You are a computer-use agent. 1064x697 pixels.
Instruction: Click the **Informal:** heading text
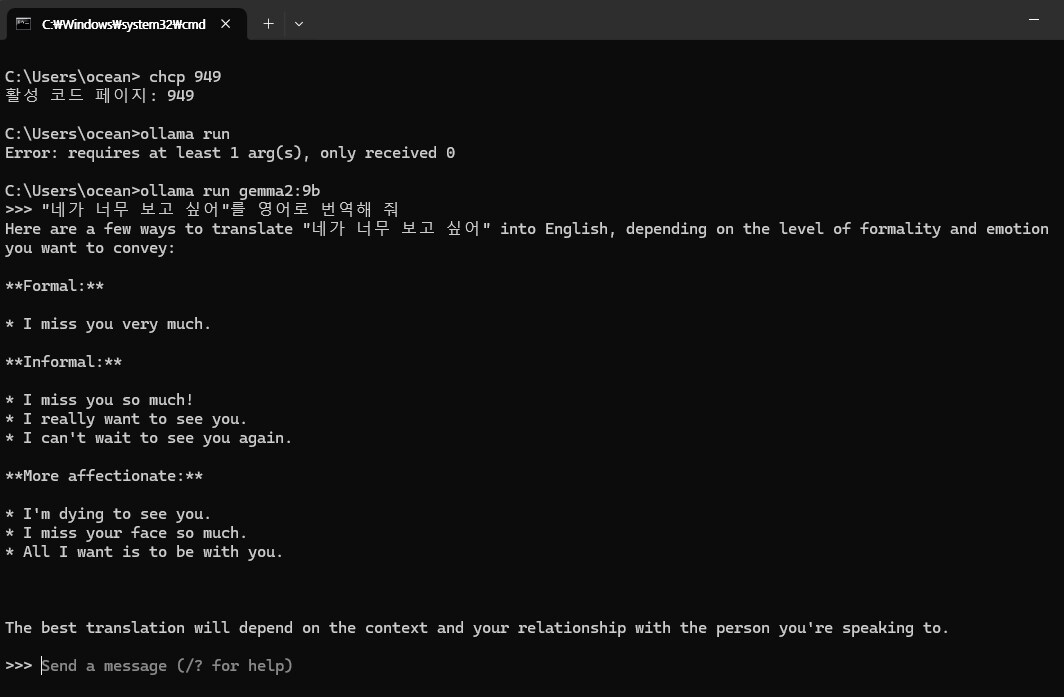click(63, 362)
